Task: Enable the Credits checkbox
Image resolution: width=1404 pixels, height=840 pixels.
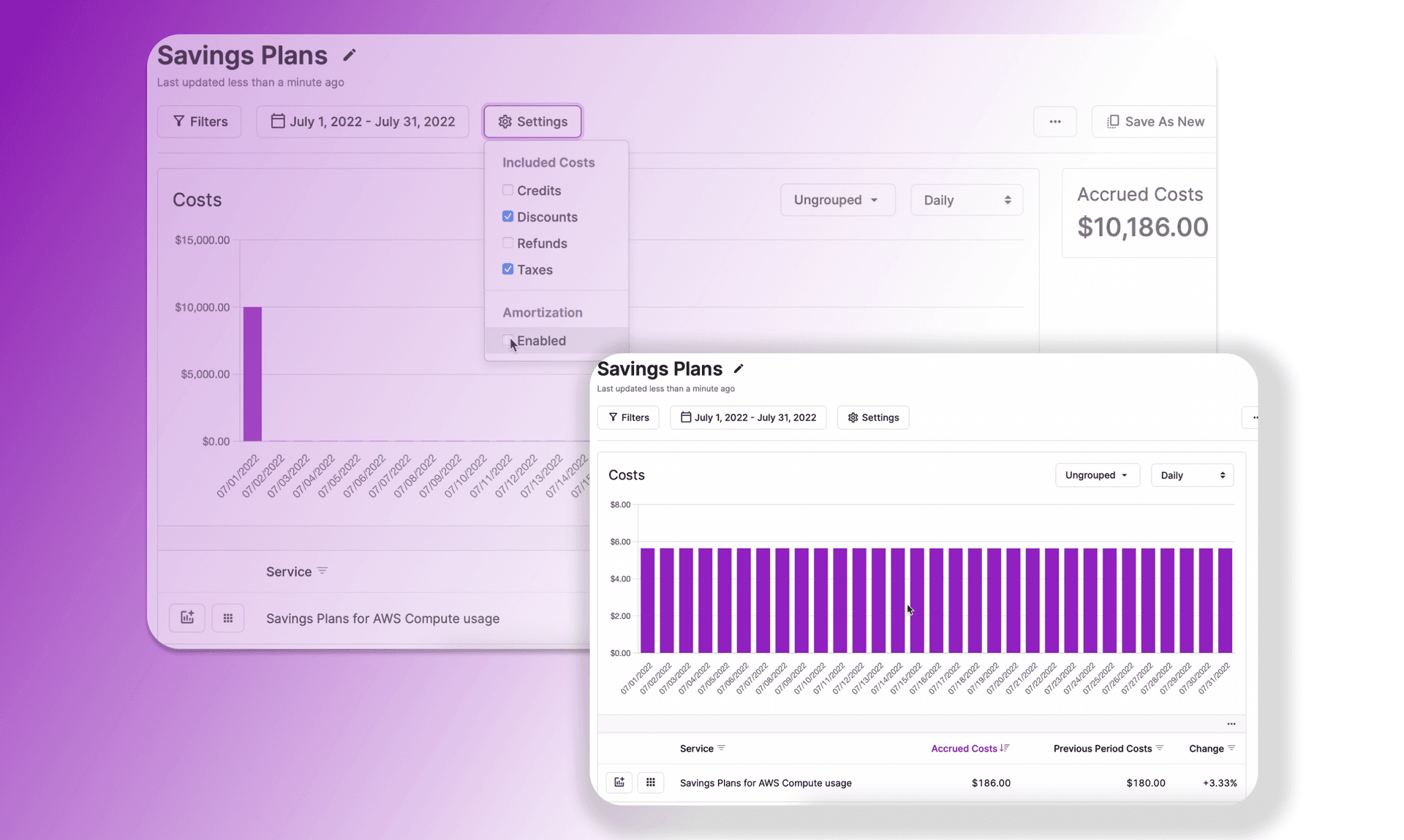Action: coord(507,190)
